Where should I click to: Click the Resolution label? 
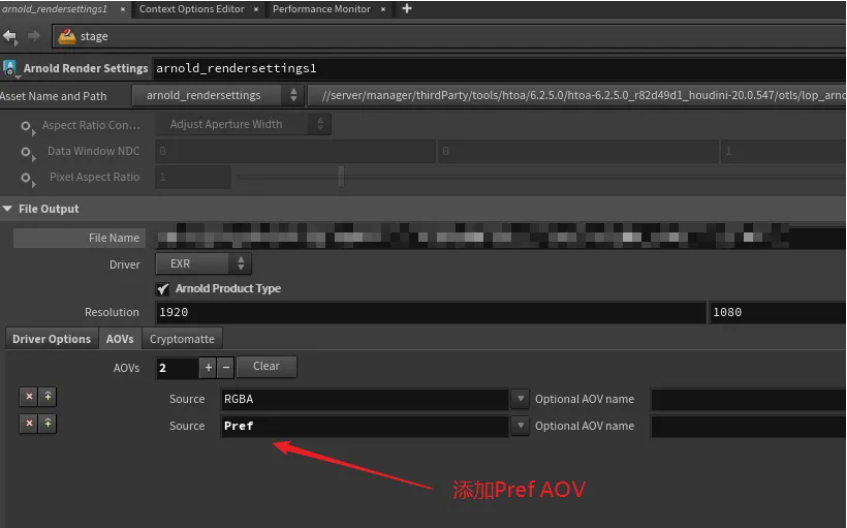click(112, 312)
